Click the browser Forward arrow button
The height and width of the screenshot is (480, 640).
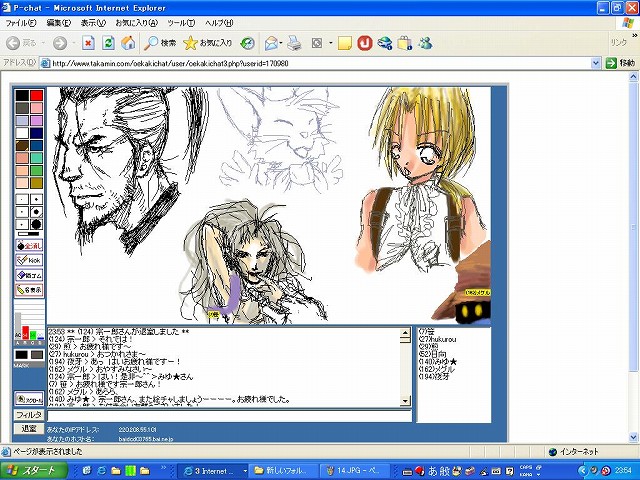coord(60,43)
